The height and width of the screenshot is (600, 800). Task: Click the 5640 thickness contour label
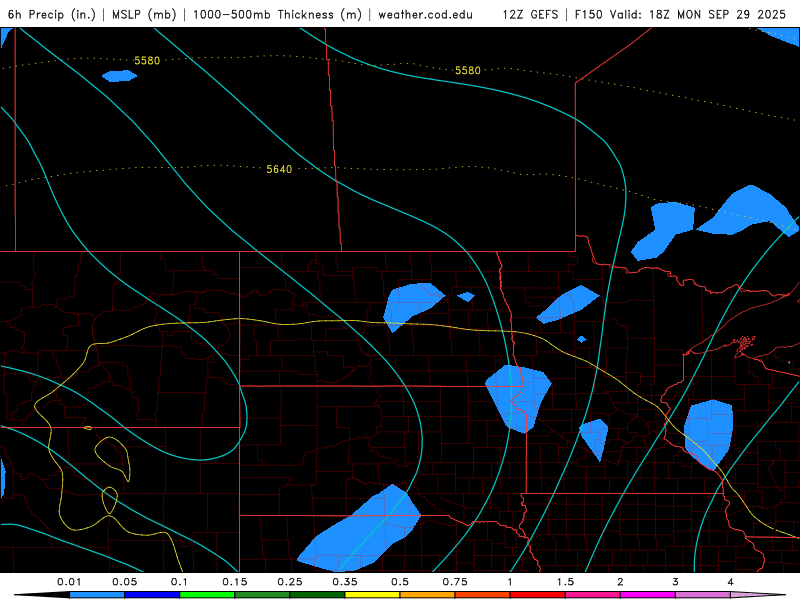click(x=279, y=169)
